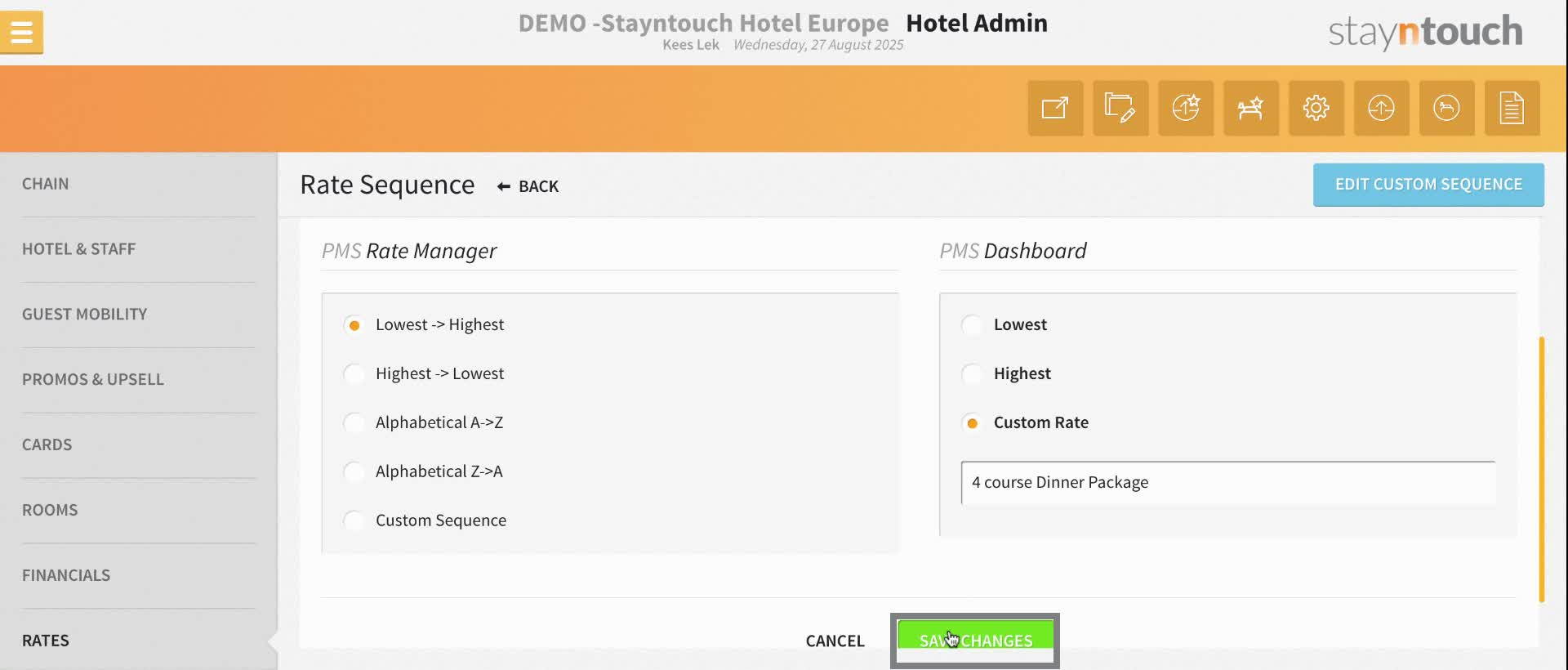Open the Financials section
Screen dimensions: 1568x670
(x=66, y=576)
